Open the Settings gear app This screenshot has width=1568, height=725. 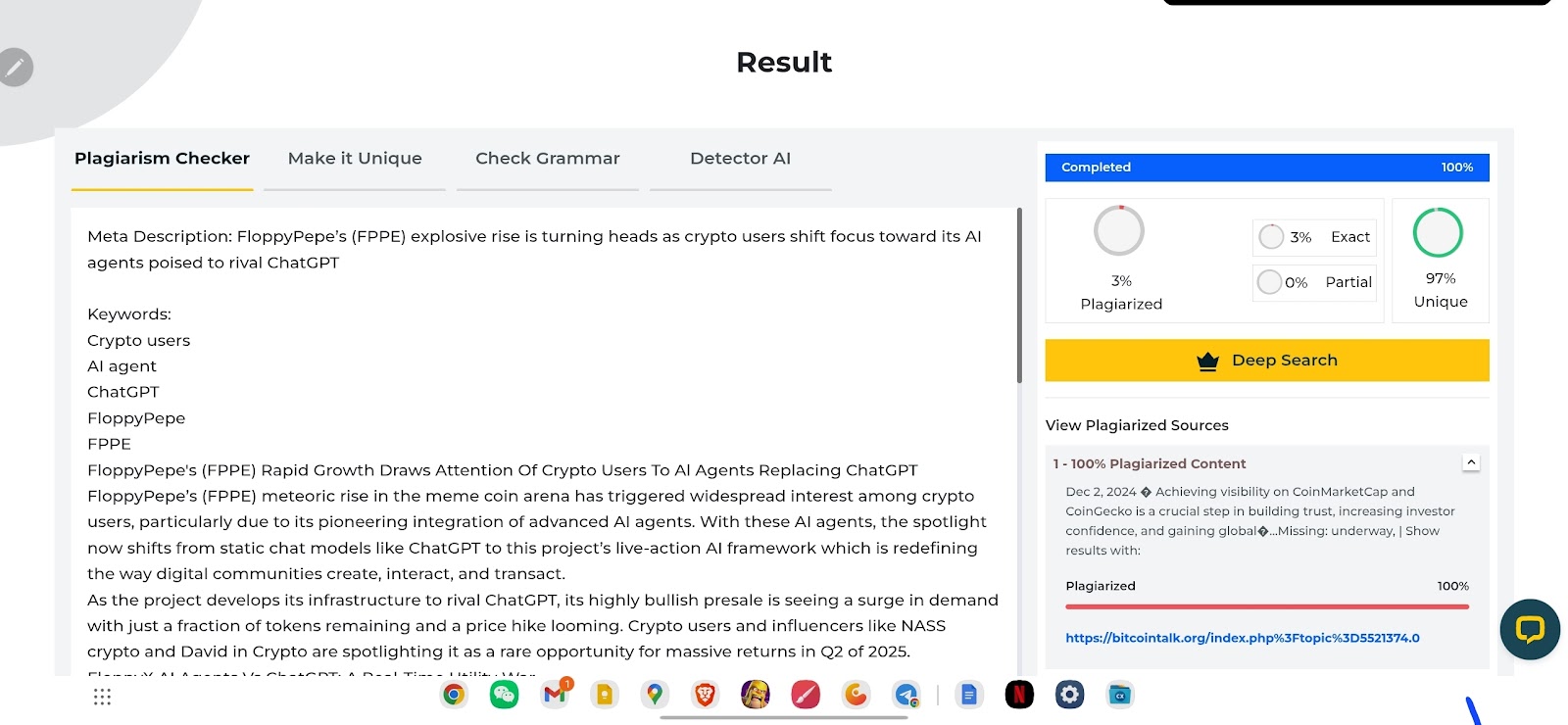pyautogui.click(x=1069, y=695)
